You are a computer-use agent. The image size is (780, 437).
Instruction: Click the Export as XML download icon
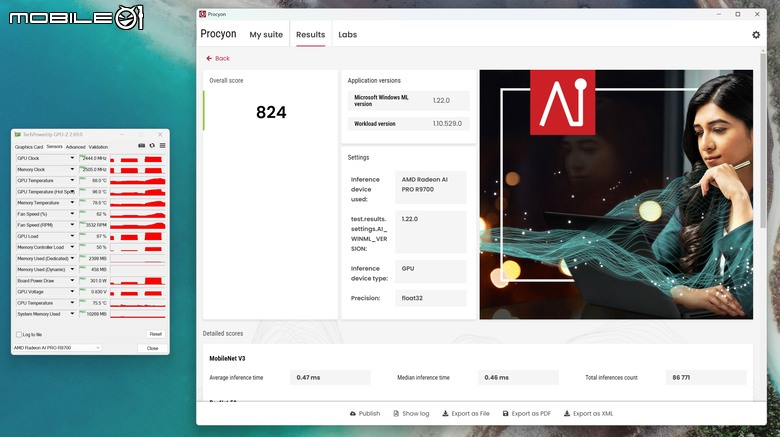[567, 414]
